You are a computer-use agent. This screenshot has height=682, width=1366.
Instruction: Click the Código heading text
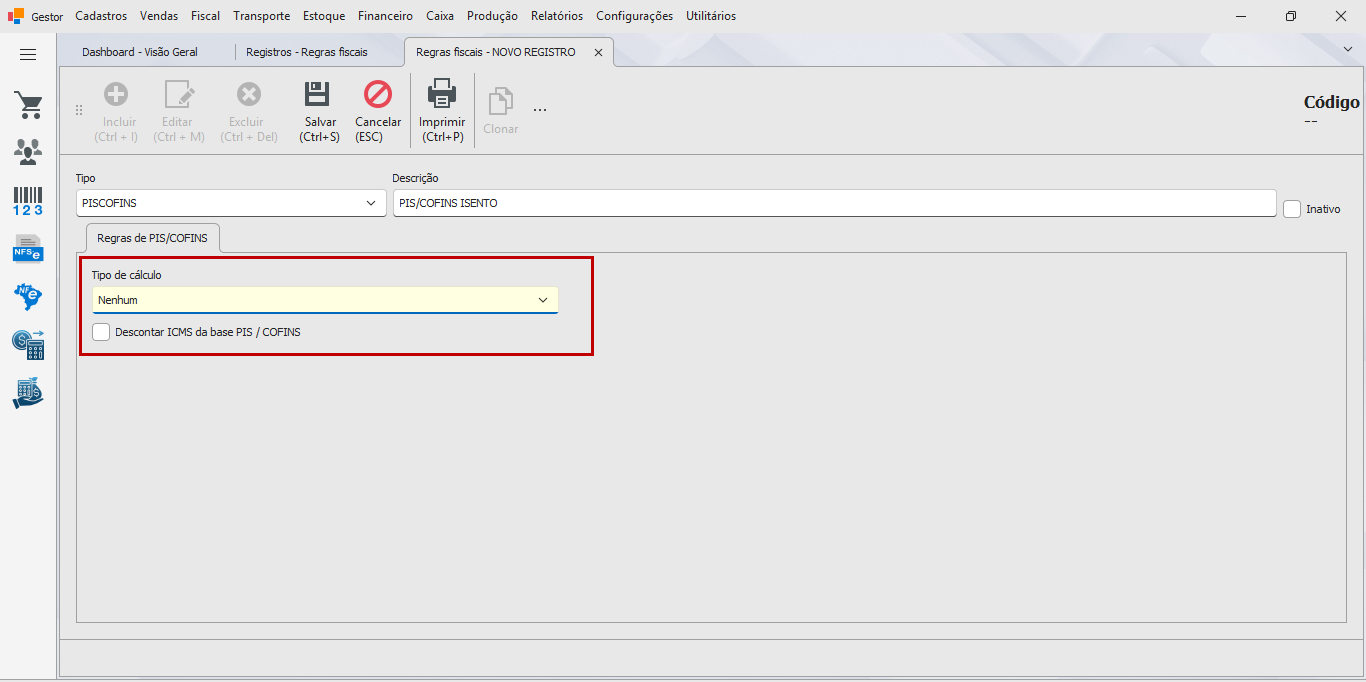pyautogui.click(x=1332, y=102)
